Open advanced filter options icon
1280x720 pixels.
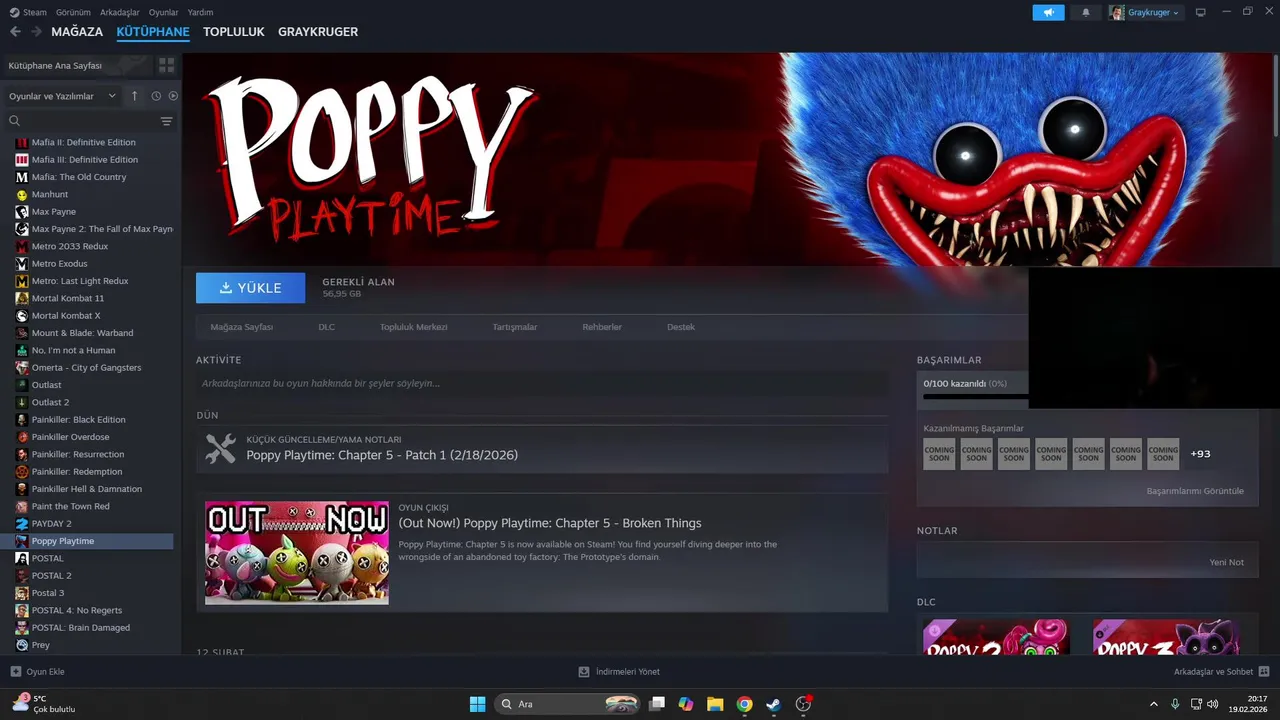(x=166, y=121)
